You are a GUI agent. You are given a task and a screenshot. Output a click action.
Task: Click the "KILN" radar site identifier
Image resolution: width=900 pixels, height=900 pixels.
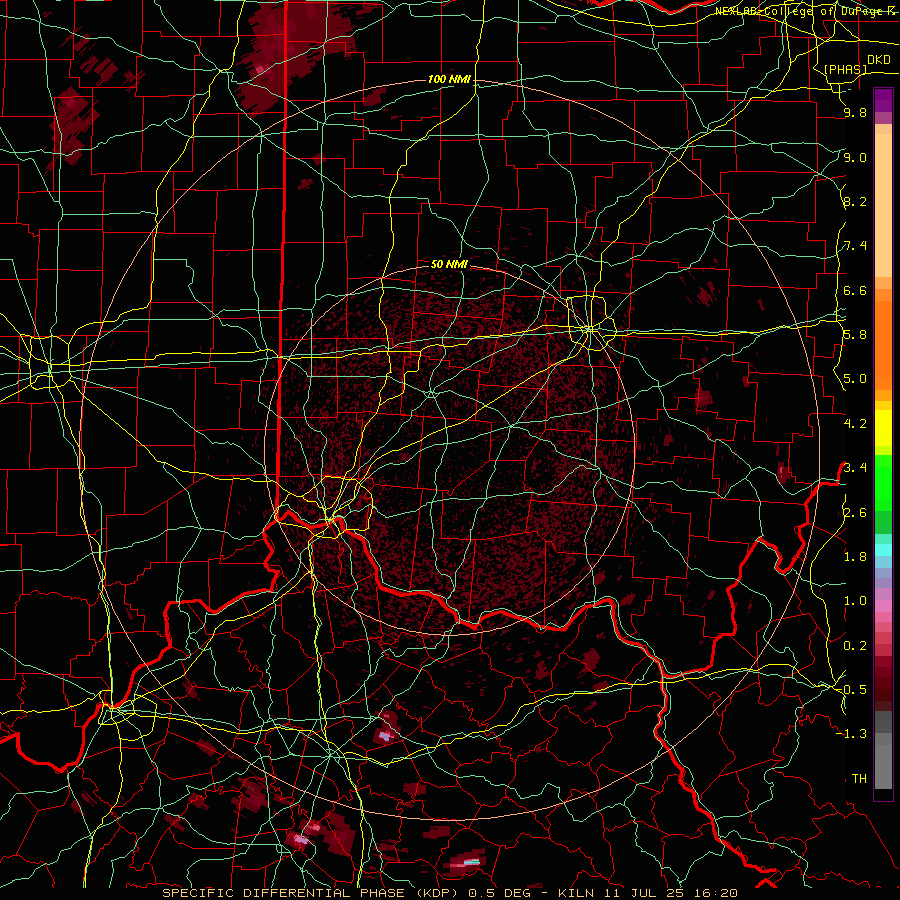tap(576, 893)
